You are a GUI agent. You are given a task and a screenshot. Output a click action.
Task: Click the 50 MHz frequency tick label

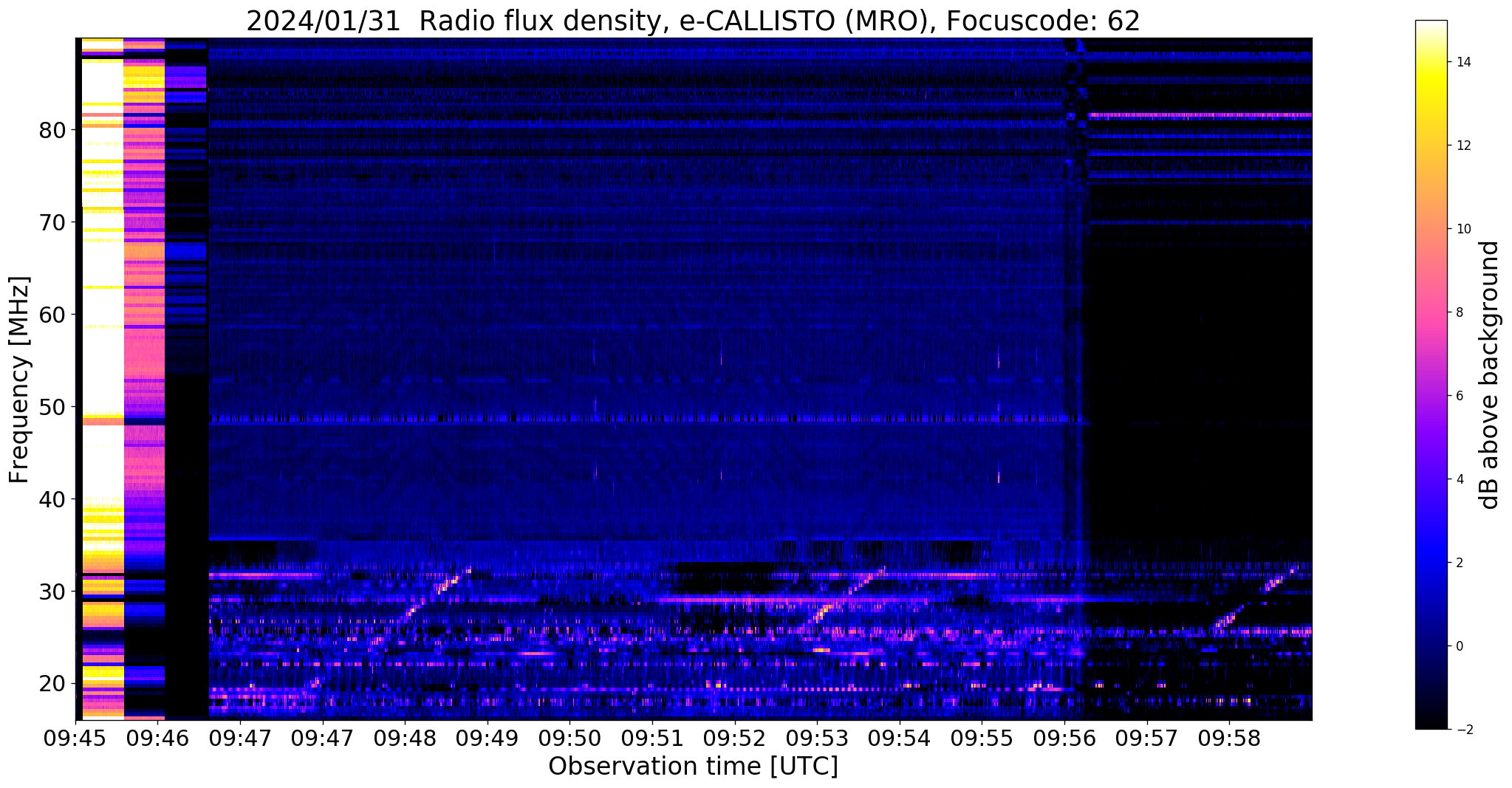pos(52,407)
